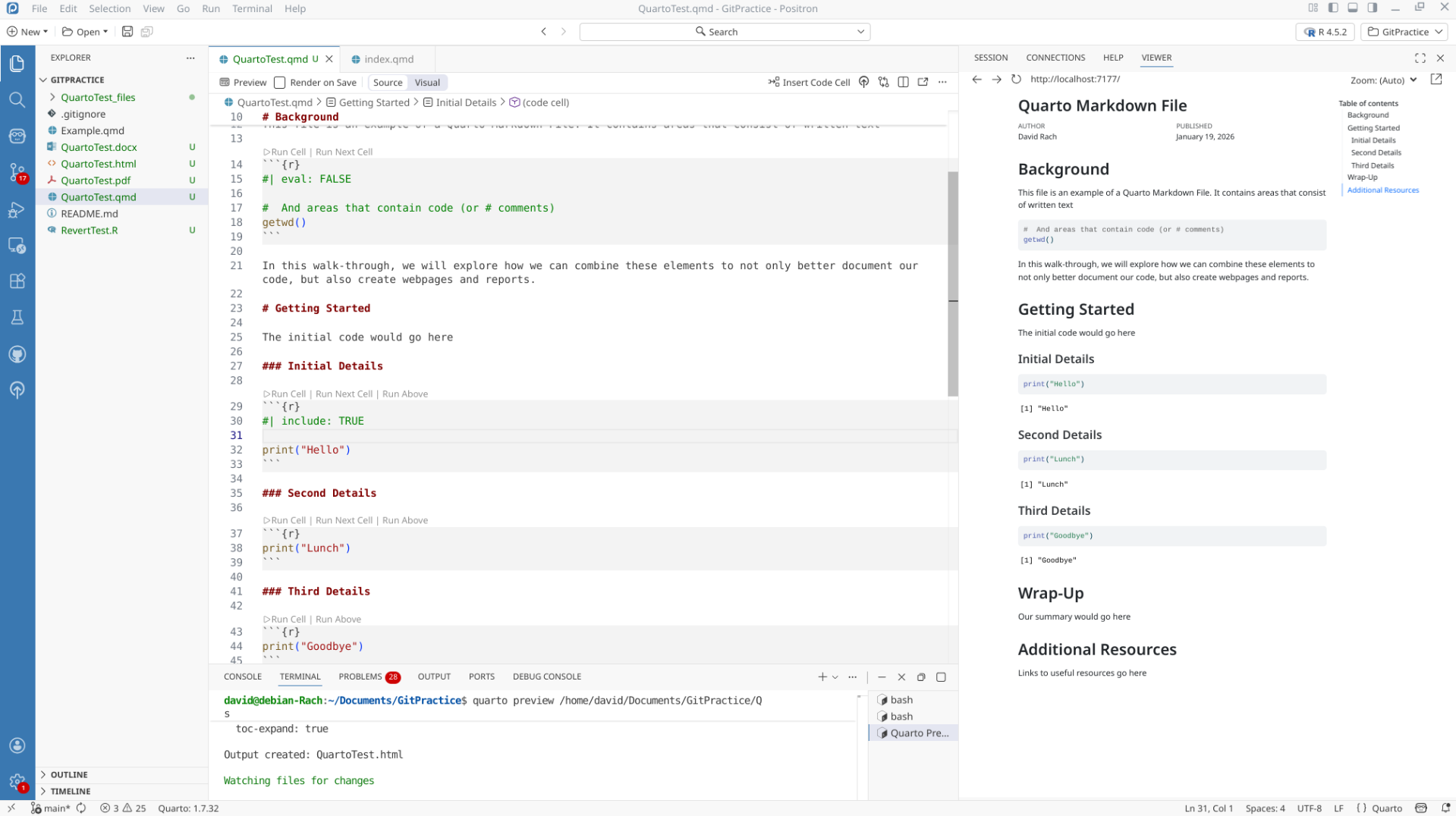Reload the Viewer page
Viewport: 1456px width, 816px height.
pyautogui.click(x=1016, y=80)
